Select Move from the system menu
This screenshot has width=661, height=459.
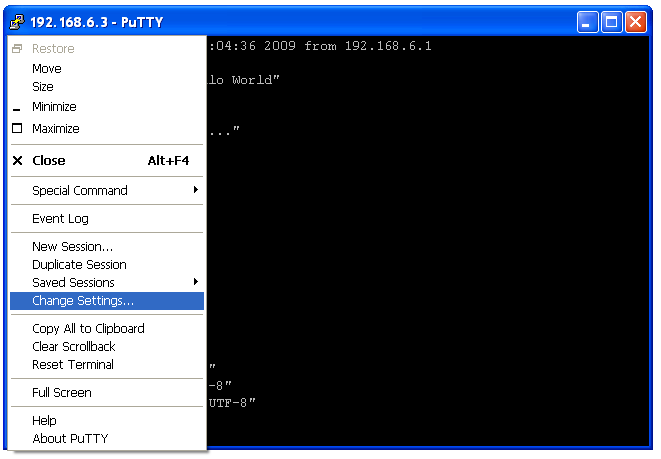pyautogui.click(x=107, y=68)
